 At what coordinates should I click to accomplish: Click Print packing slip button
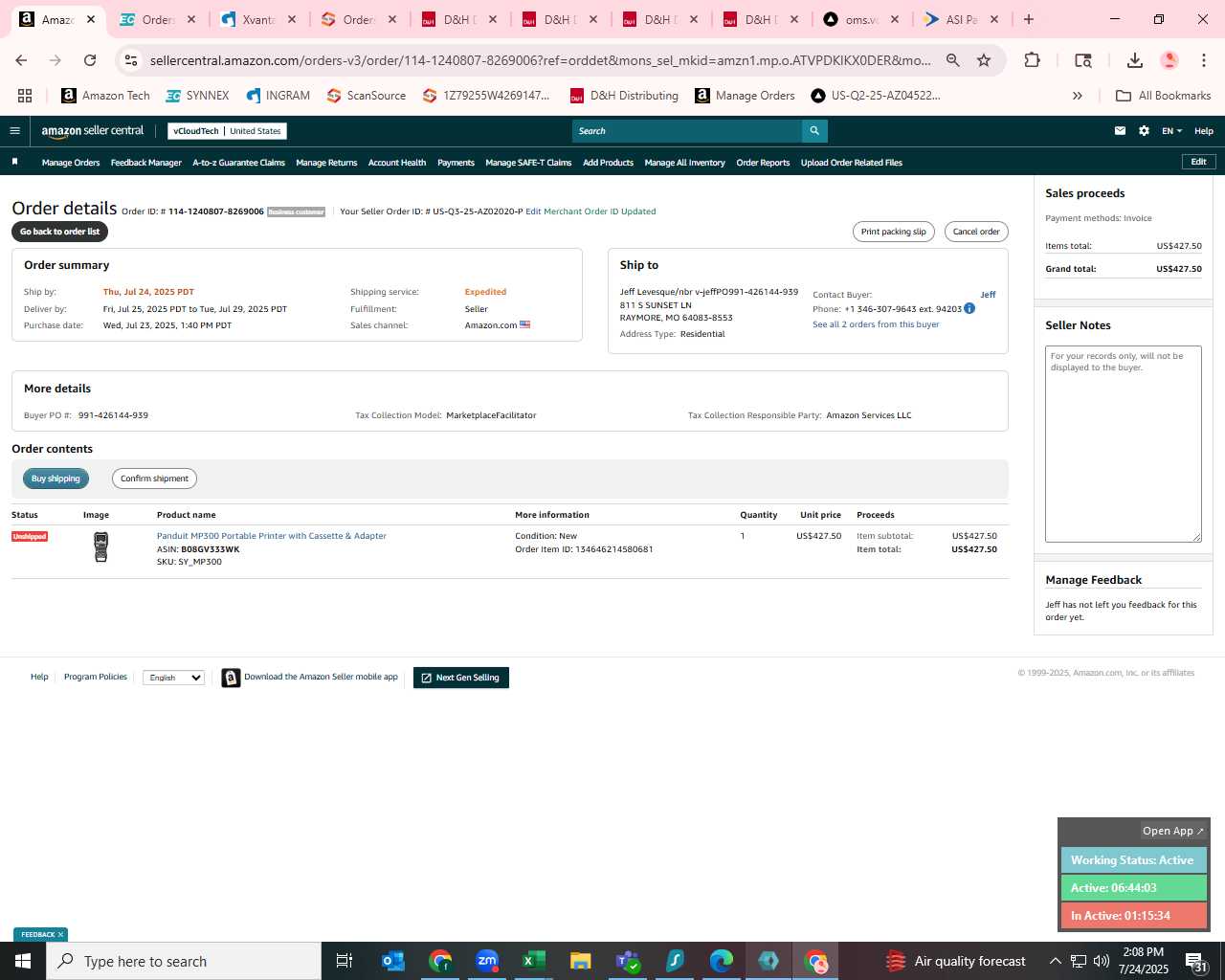point(894,232)
